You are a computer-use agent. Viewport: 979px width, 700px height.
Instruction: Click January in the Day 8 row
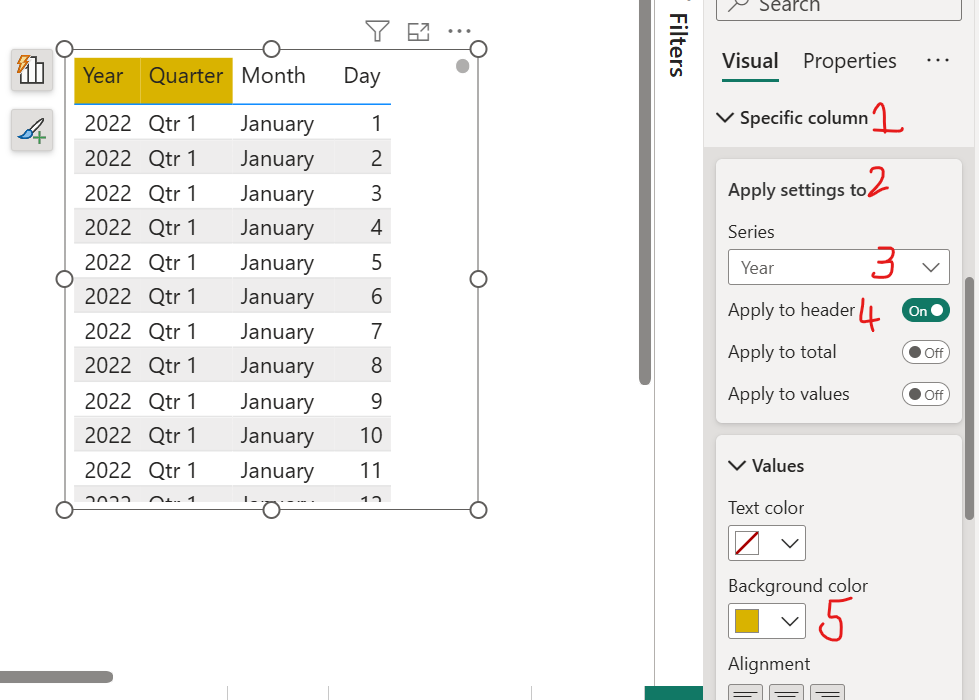(277, 366)
